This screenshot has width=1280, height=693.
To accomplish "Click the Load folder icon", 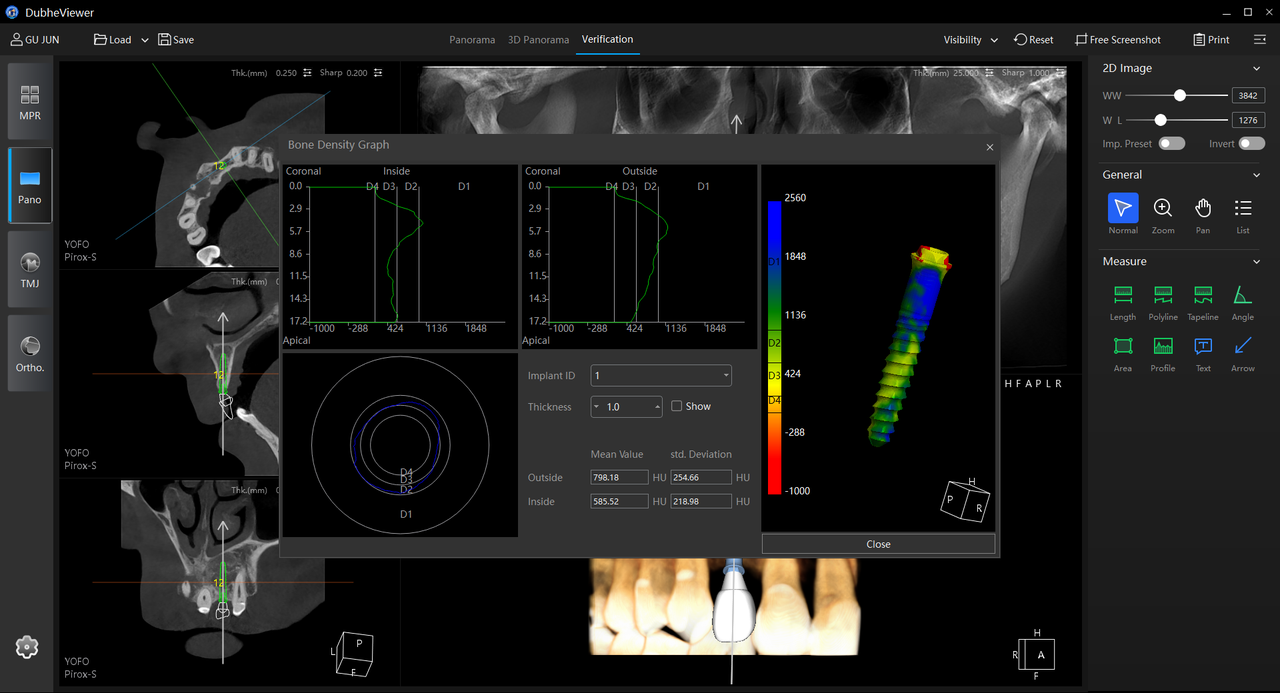I will (x=100, y=40).
